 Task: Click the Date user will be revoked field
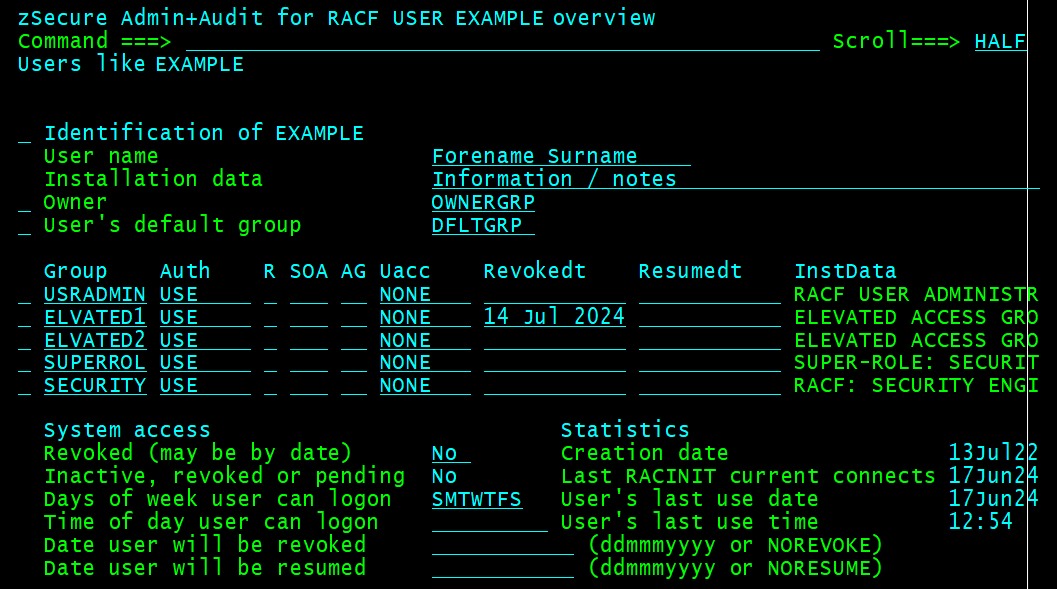pyautogui.click(x=503, y=545)
